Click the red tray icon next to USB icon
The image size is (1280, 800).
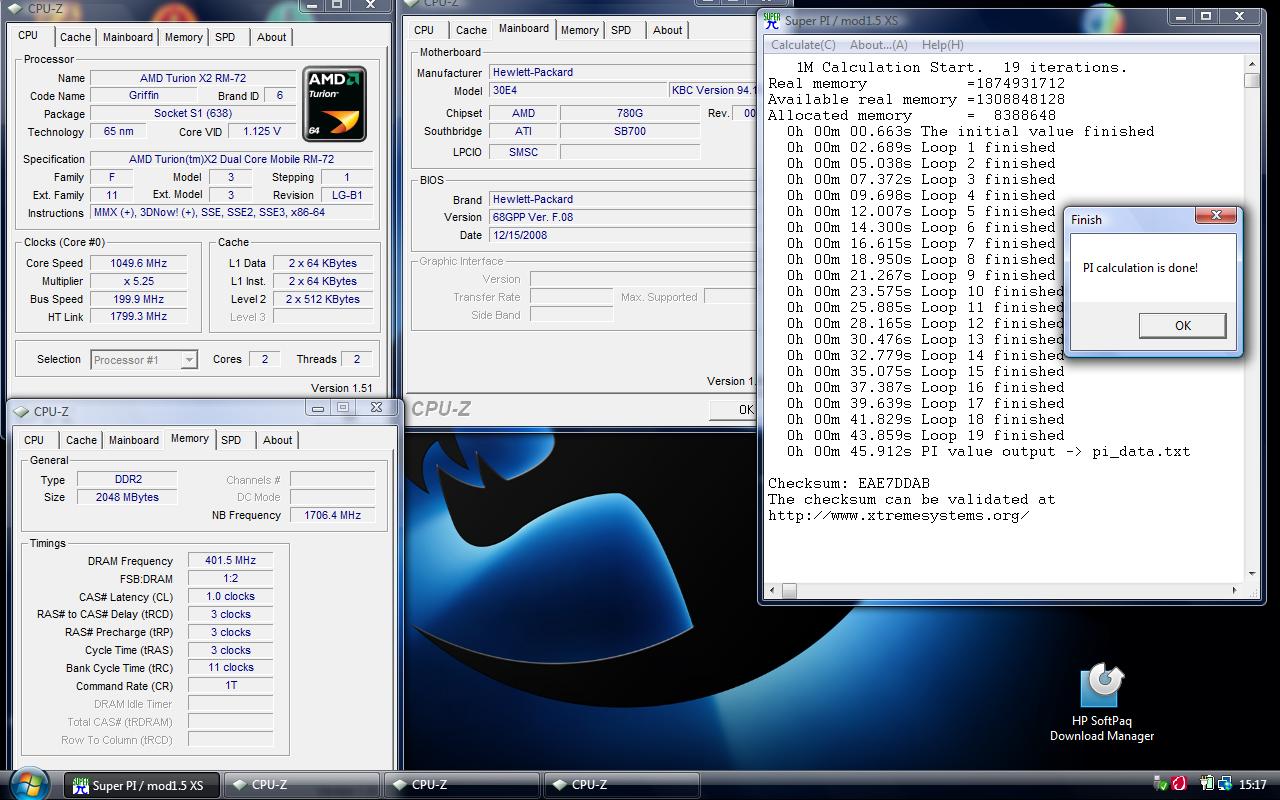[x=1178, y=784]
